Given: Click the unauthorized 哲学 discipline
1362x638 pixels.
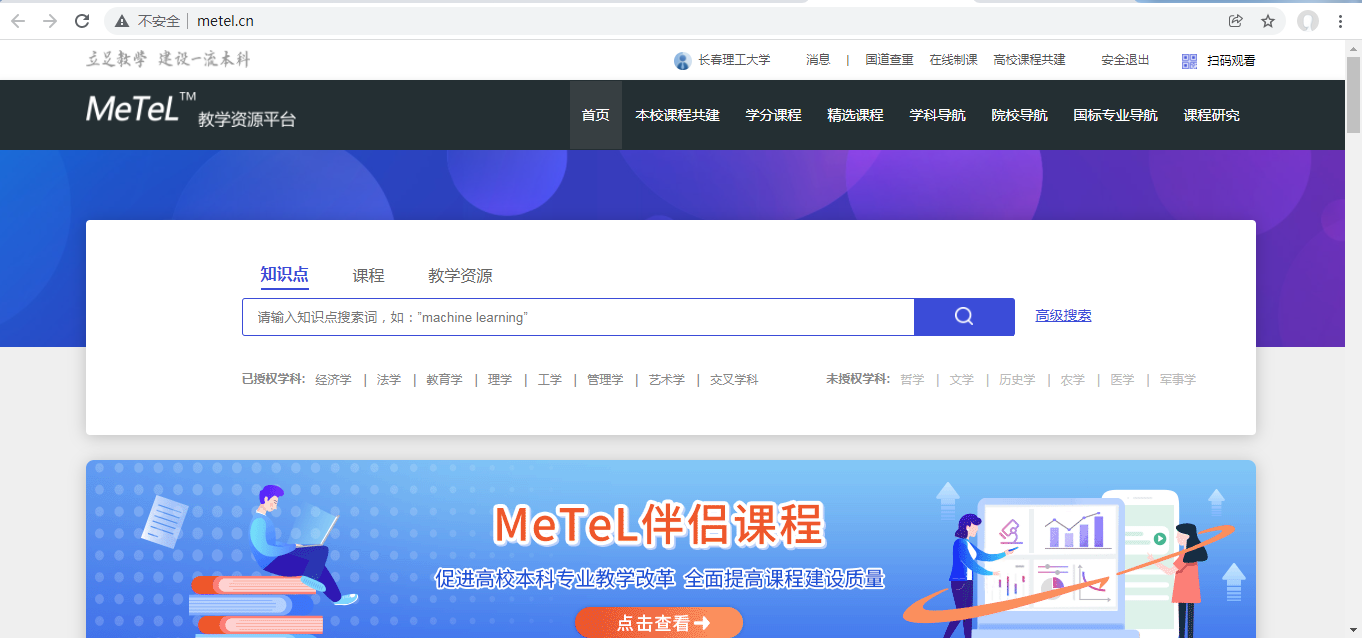Looking at the screenshot, I should click(912, 380).
